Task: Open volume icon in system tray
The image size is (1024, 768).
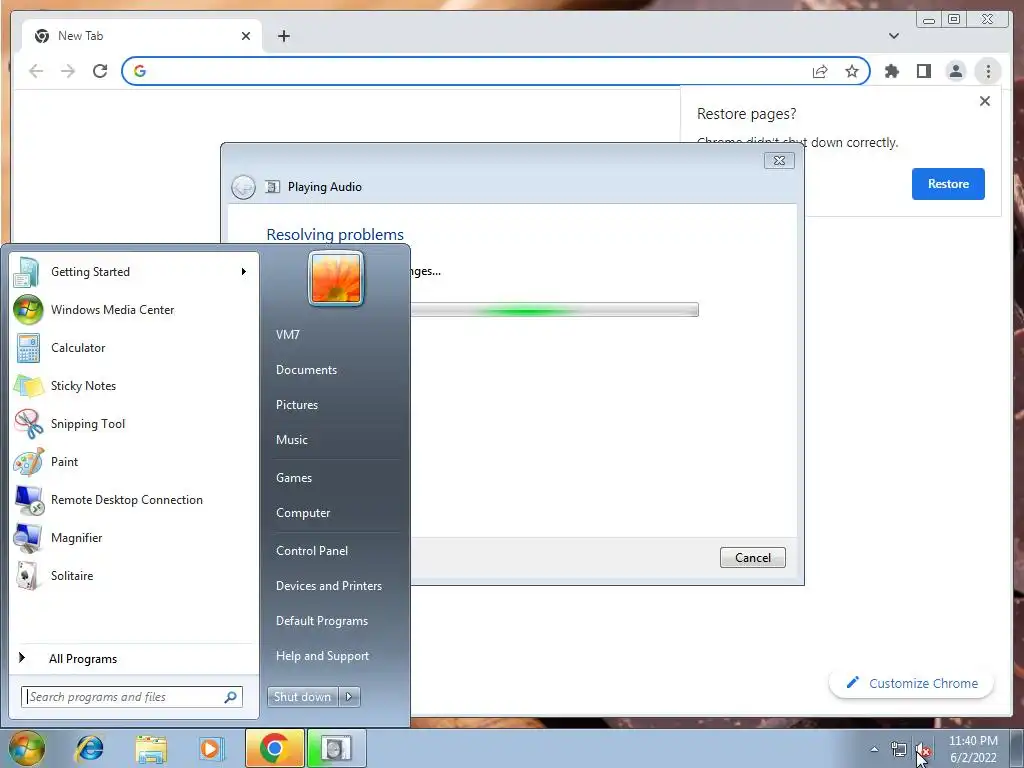Action: (x=923, y=751)
